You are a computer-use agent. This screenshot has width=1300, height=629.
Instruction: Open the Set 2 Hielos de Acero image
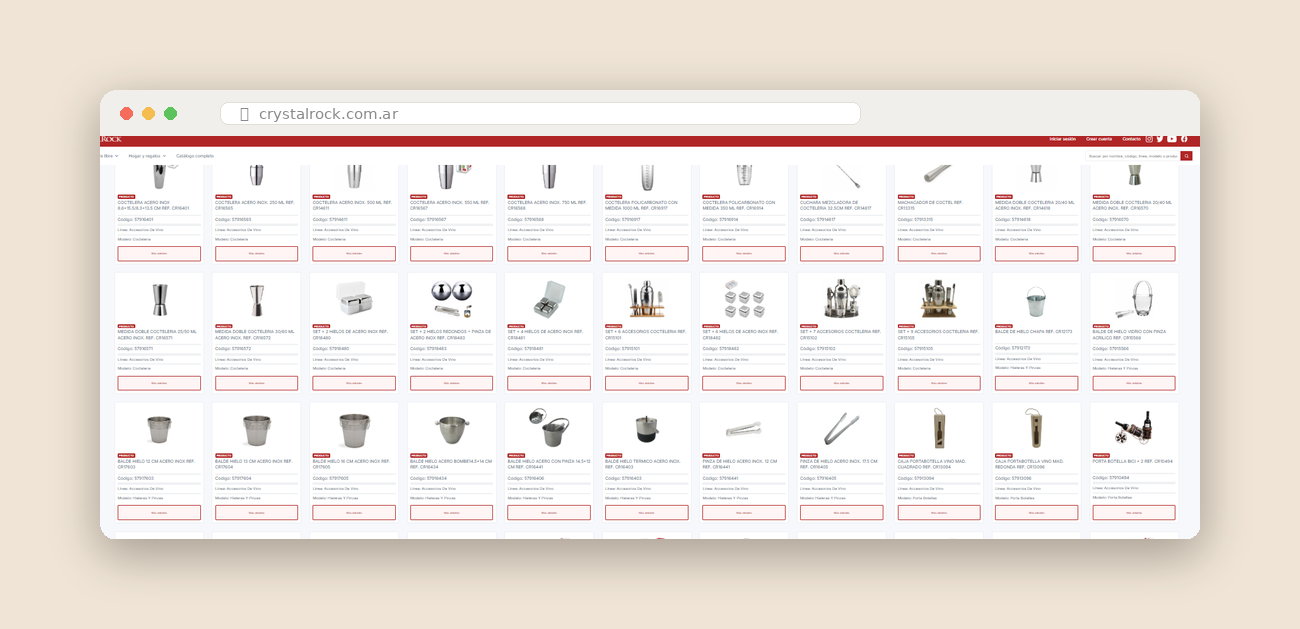point(354,298)
